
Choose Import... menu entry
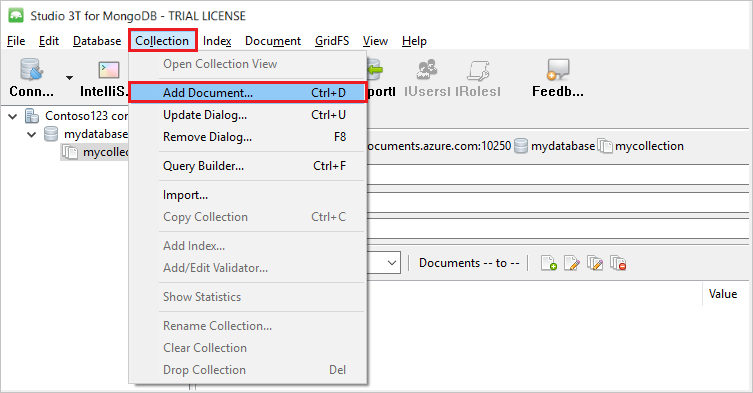click(248, 195)
